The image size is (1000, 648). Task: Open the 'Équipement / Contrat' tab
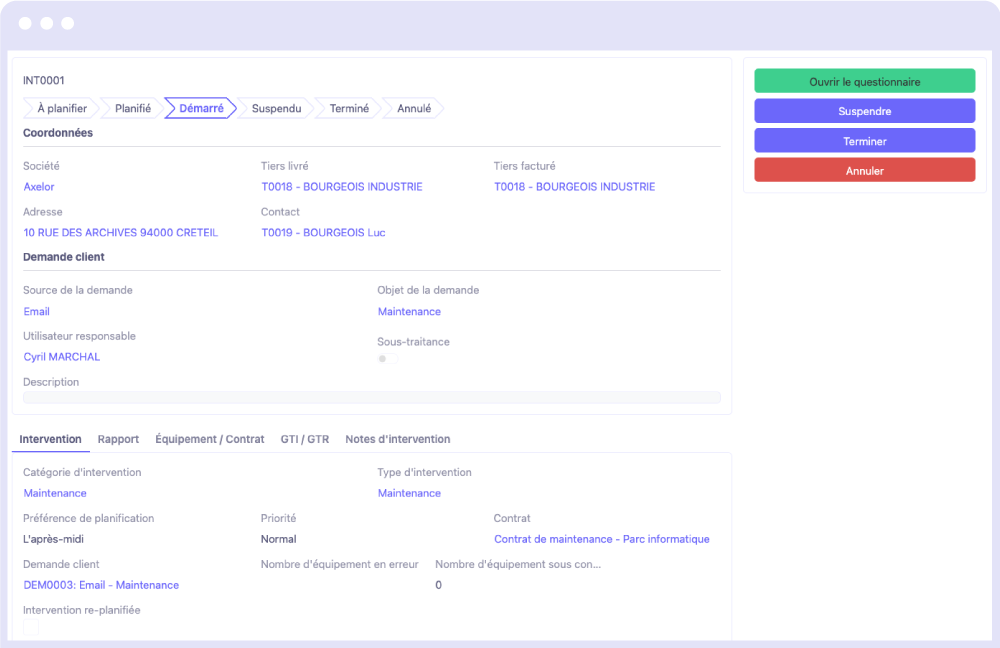point(210,439)
